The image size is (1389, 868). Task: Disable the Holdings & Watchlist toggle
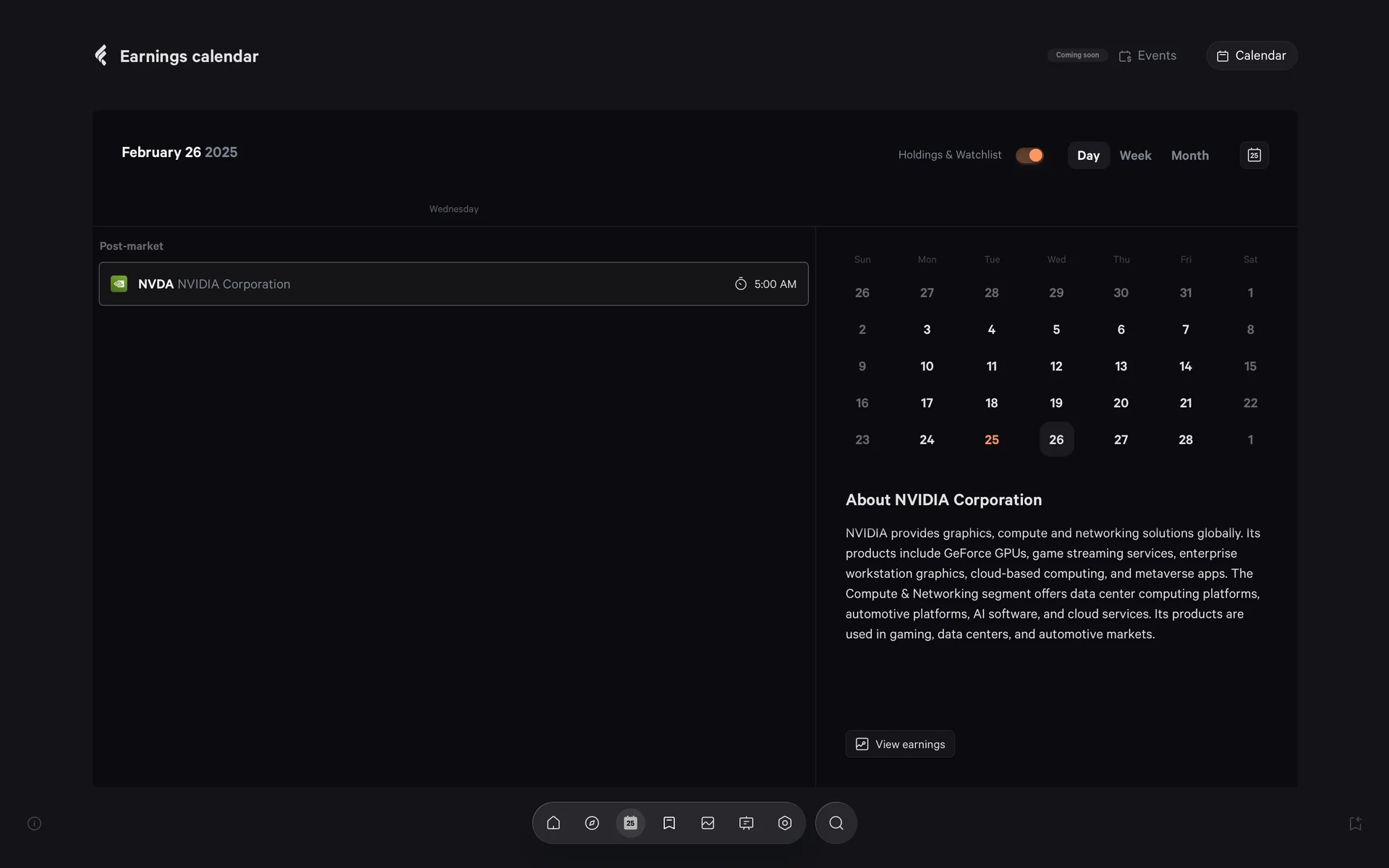click(1029, 156)
